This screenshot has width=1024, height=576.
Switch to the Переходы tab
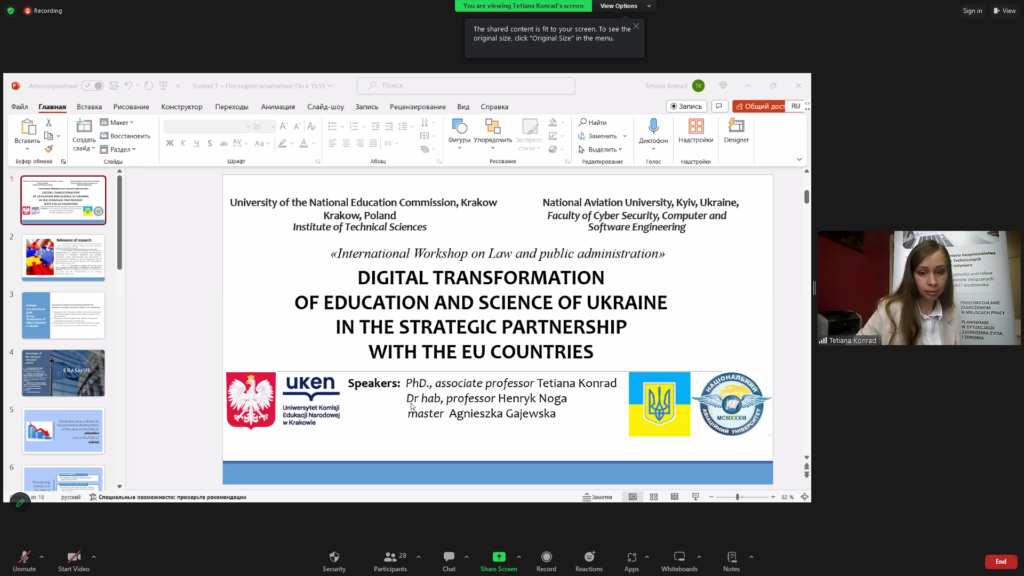coord(231,106)
